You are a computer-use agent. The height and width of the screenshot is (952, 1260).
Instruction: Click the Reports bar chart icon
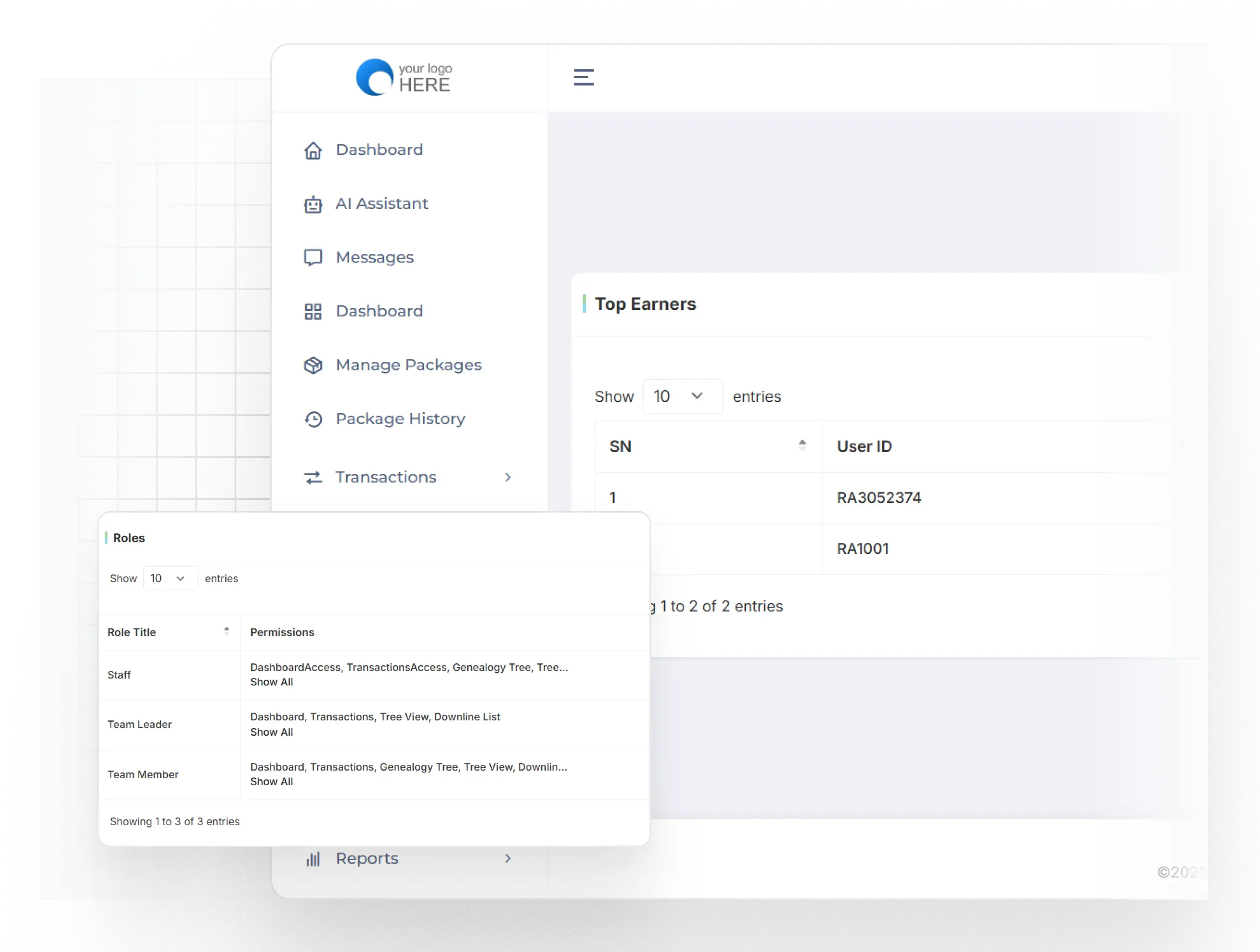[313, 858]
